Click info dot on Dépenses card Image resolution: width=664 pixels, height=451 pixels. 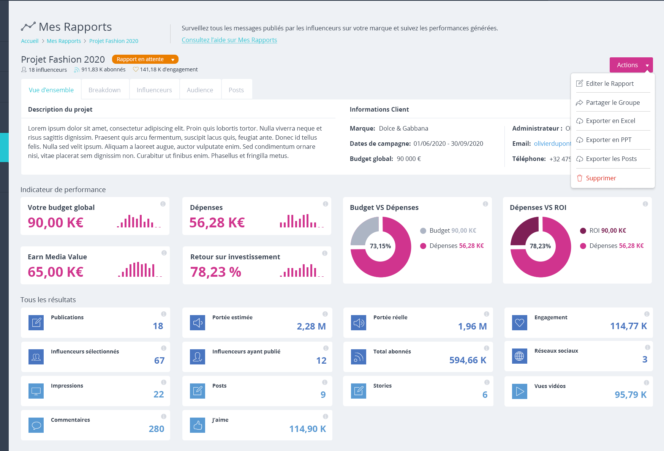pos(324,204)
